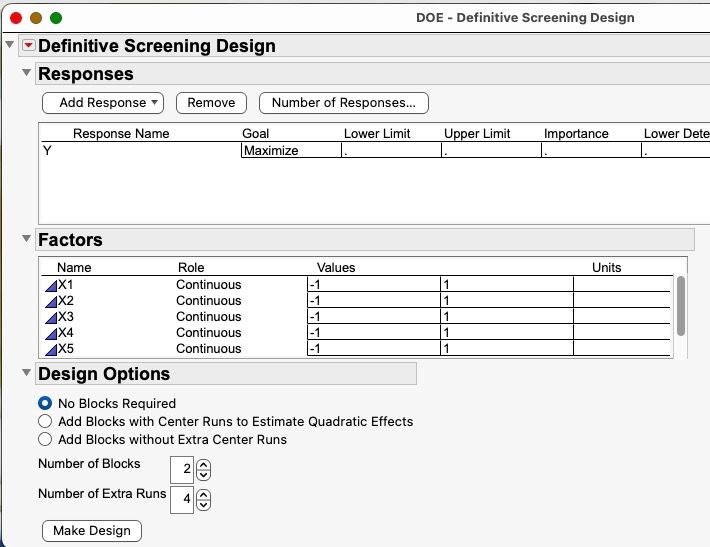710x547 pixels.
Task: Click the red triangle menu icon
Action: pyautogui.click(x=27, y=46)
